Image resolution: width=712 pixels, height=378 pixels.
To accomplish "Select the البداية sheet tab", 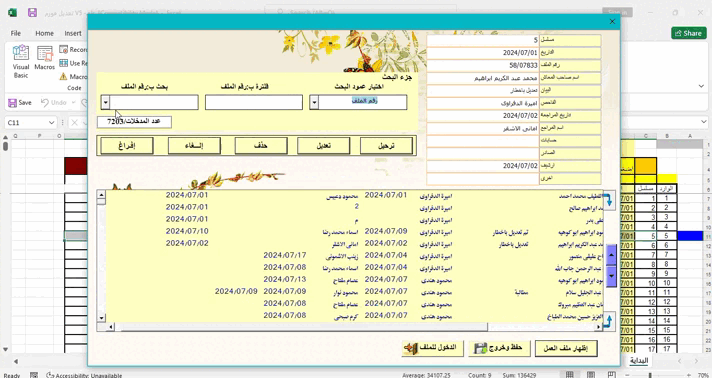I will pyautogui.click(x=638, y=361).
